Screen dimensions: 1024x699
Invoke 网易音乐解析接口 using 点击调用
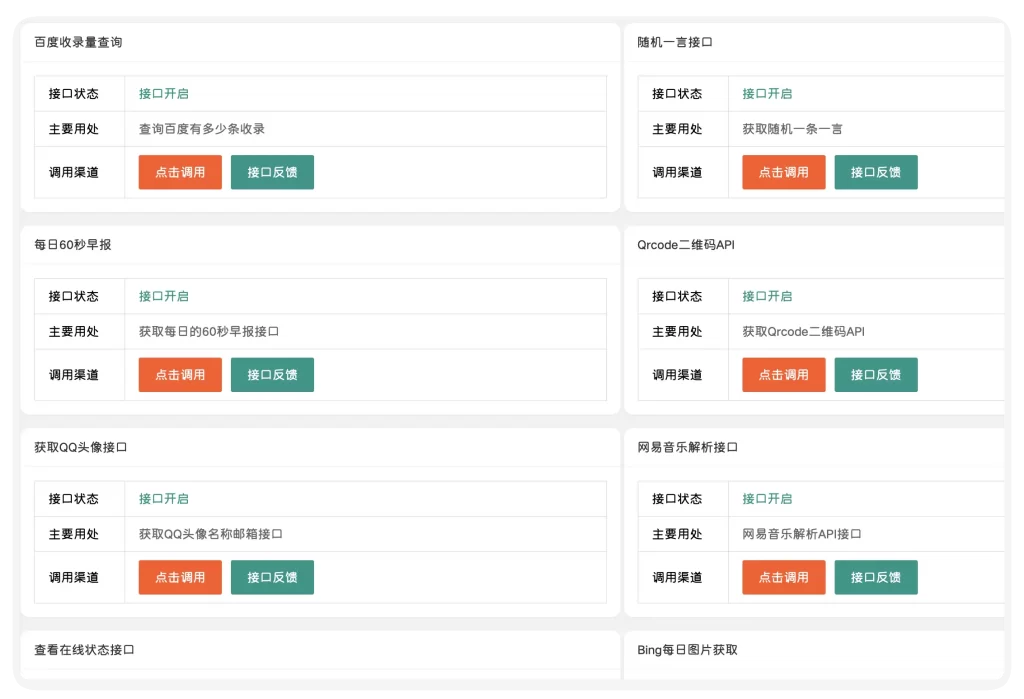point(783,577)
